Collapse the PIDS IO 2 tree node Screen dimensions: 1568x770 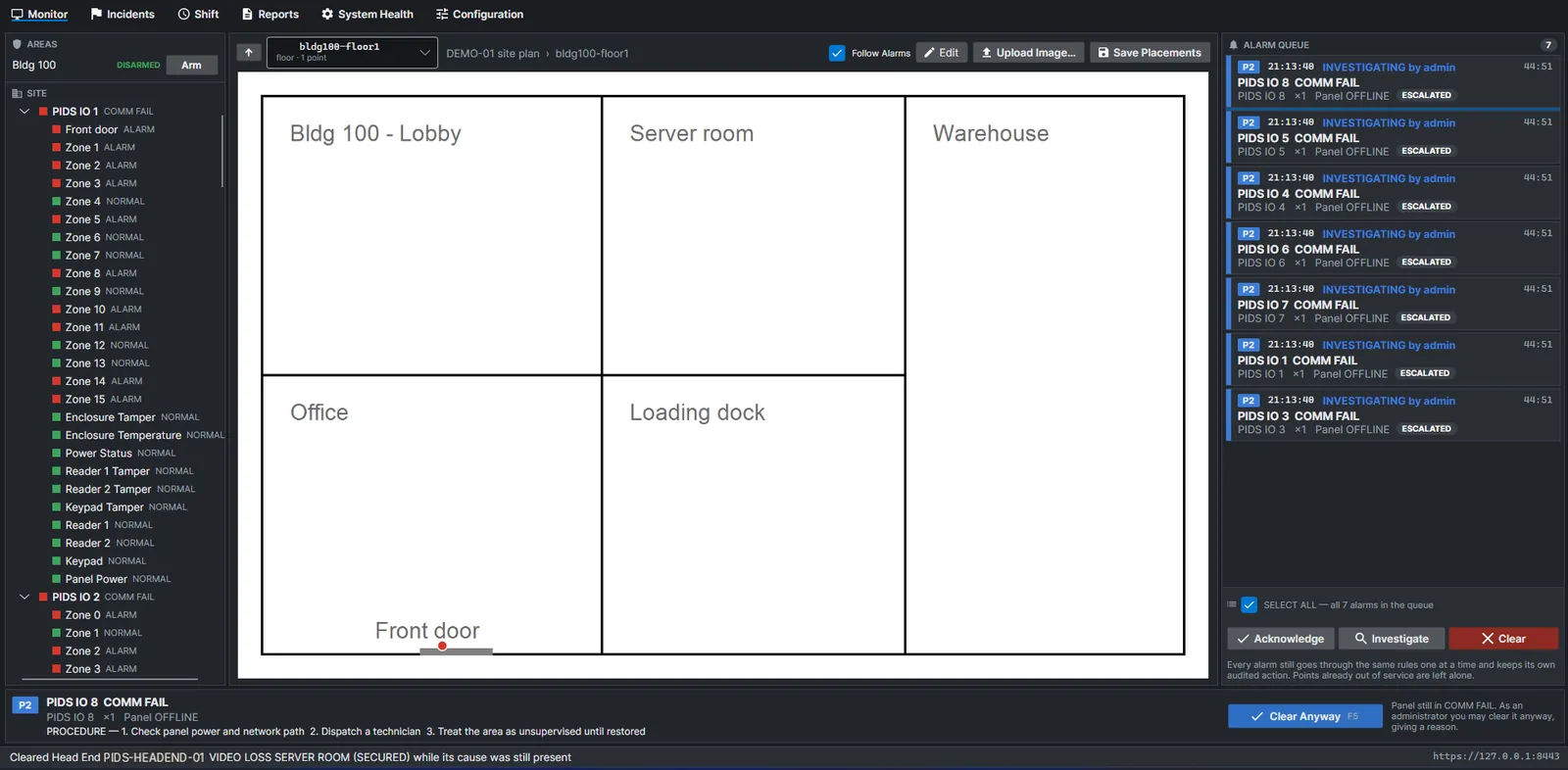[x=24, y=597]
